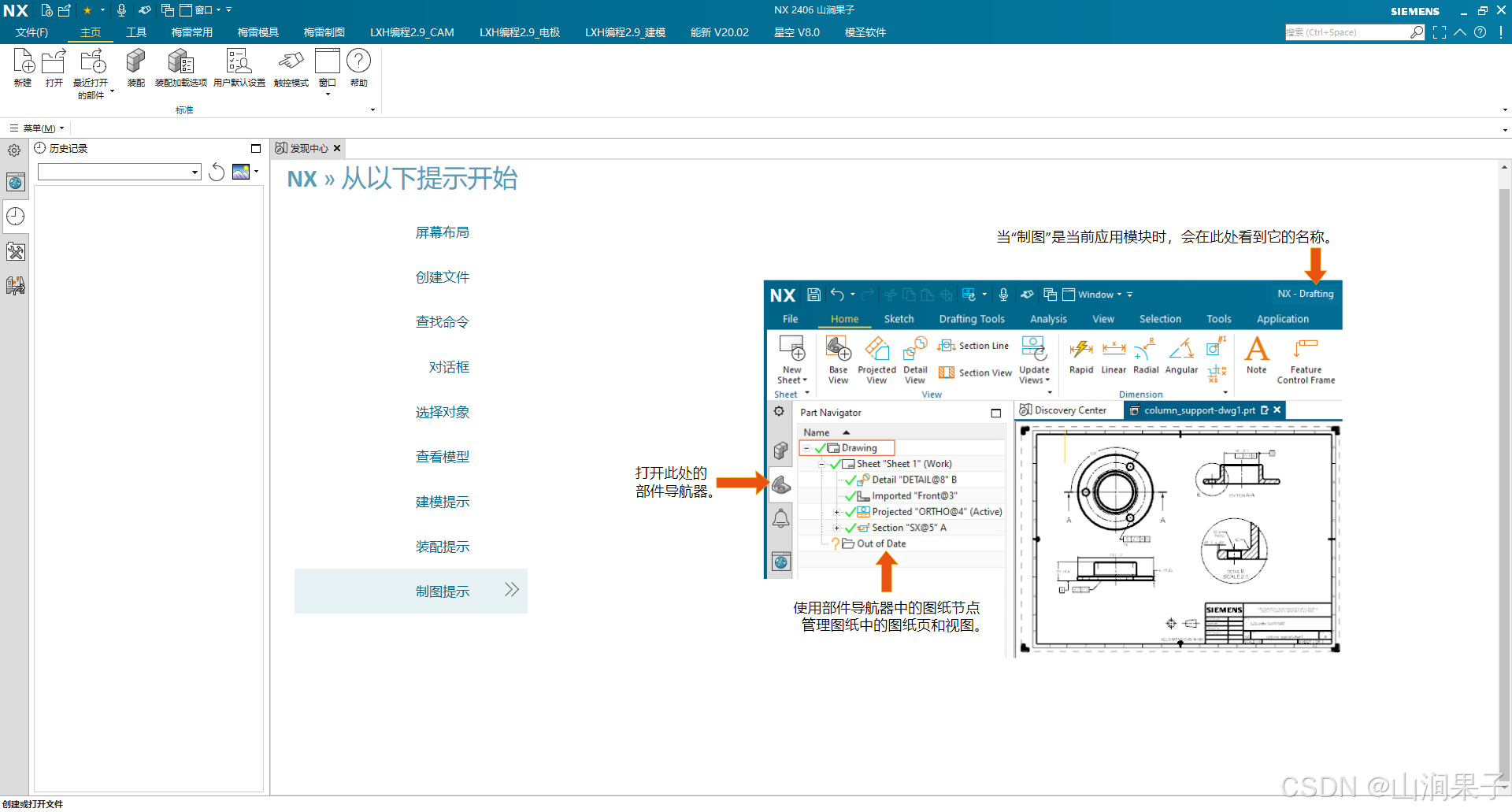Click the 最近打开的部件 ribbon icon
The width and height of the screenshot is (1512, 812).
[91, 63]
